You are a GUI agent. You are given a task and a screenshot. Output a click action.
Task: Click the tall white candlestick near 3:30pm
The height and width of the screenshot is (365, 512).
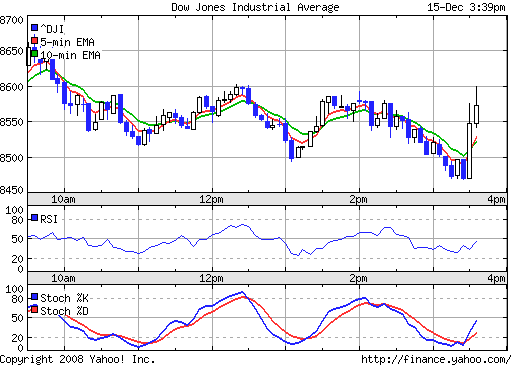coord(469,151)
